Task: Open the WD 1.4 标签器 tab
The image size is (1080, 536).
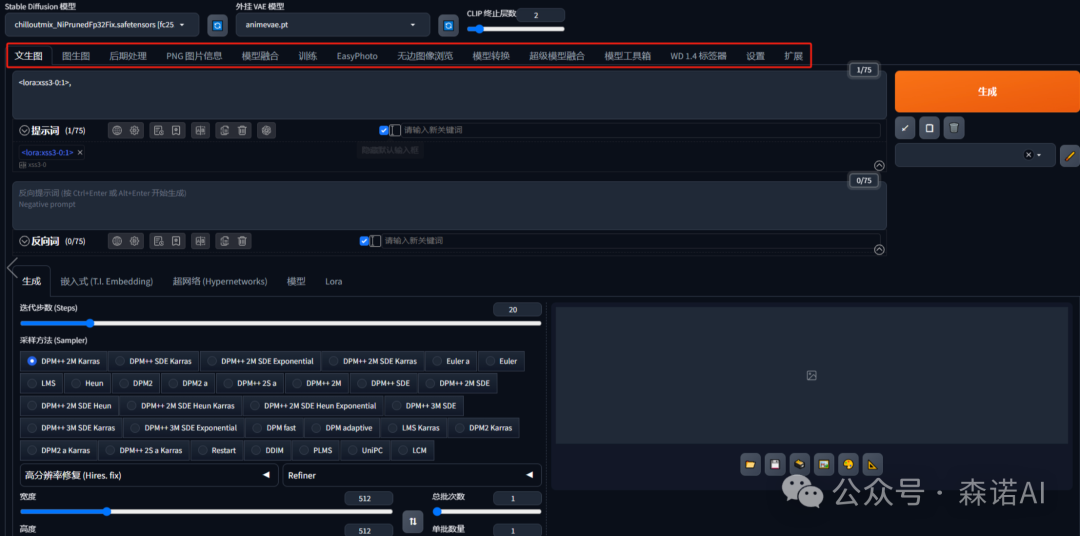Action: [698, 56]
